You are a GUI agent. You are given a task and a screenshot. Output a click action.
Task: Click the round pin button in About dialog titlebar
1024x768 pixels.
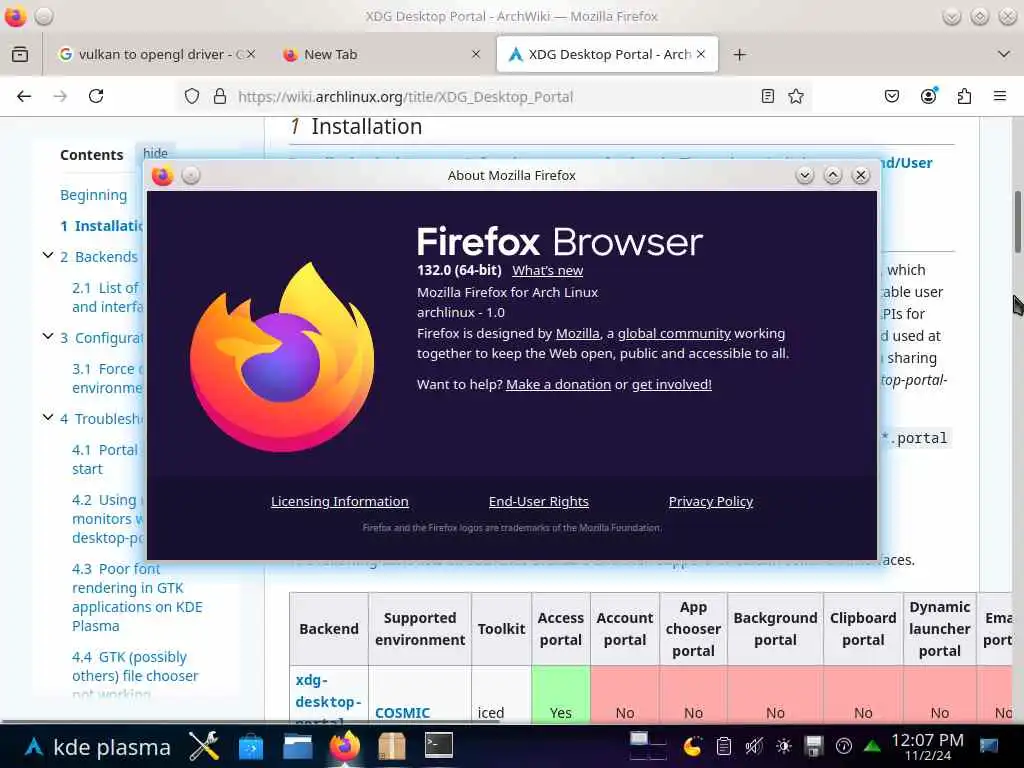(x=191, y=175)
